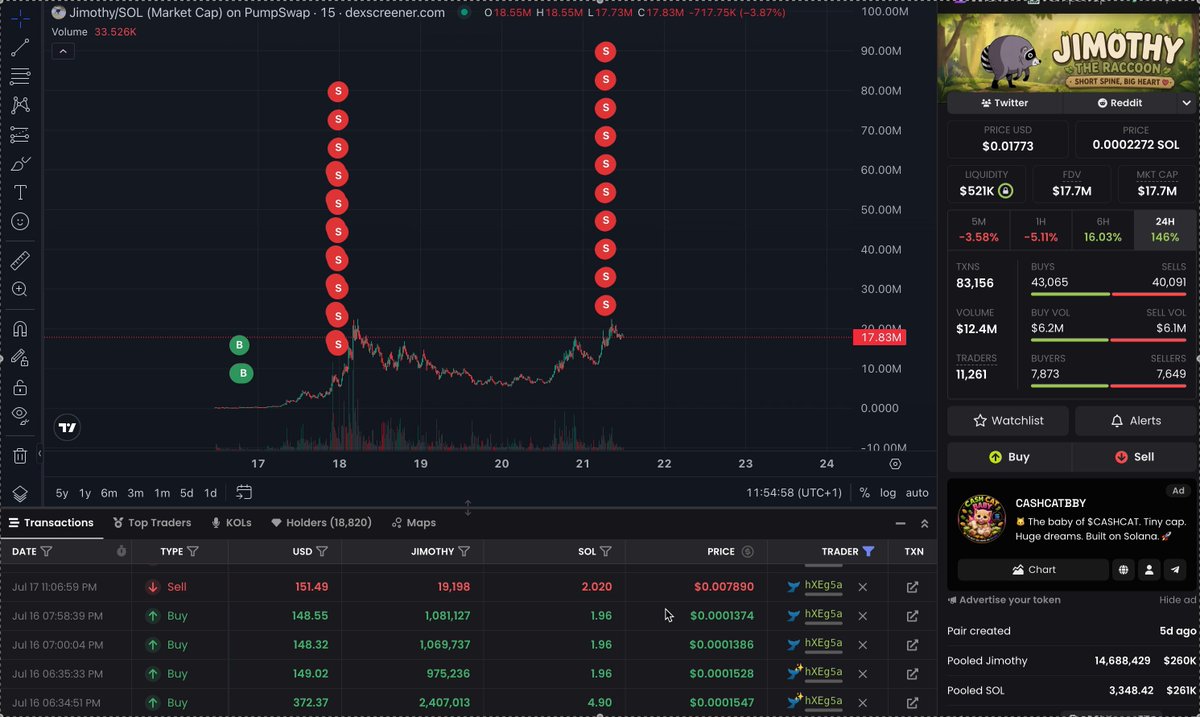Select the trend line drawing tool
Screen dimensions: 1200x717
point(20,48)
